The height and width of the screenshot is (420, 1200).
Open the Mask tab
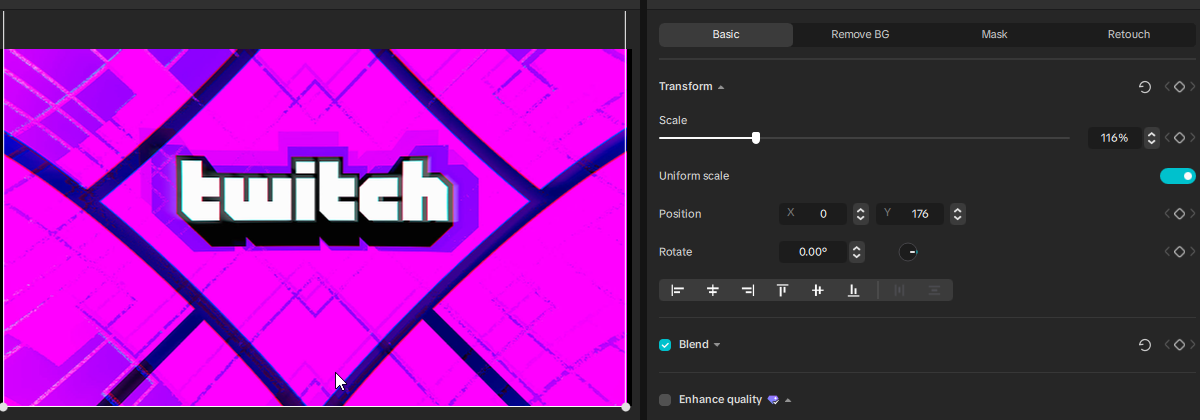(994, 34)
